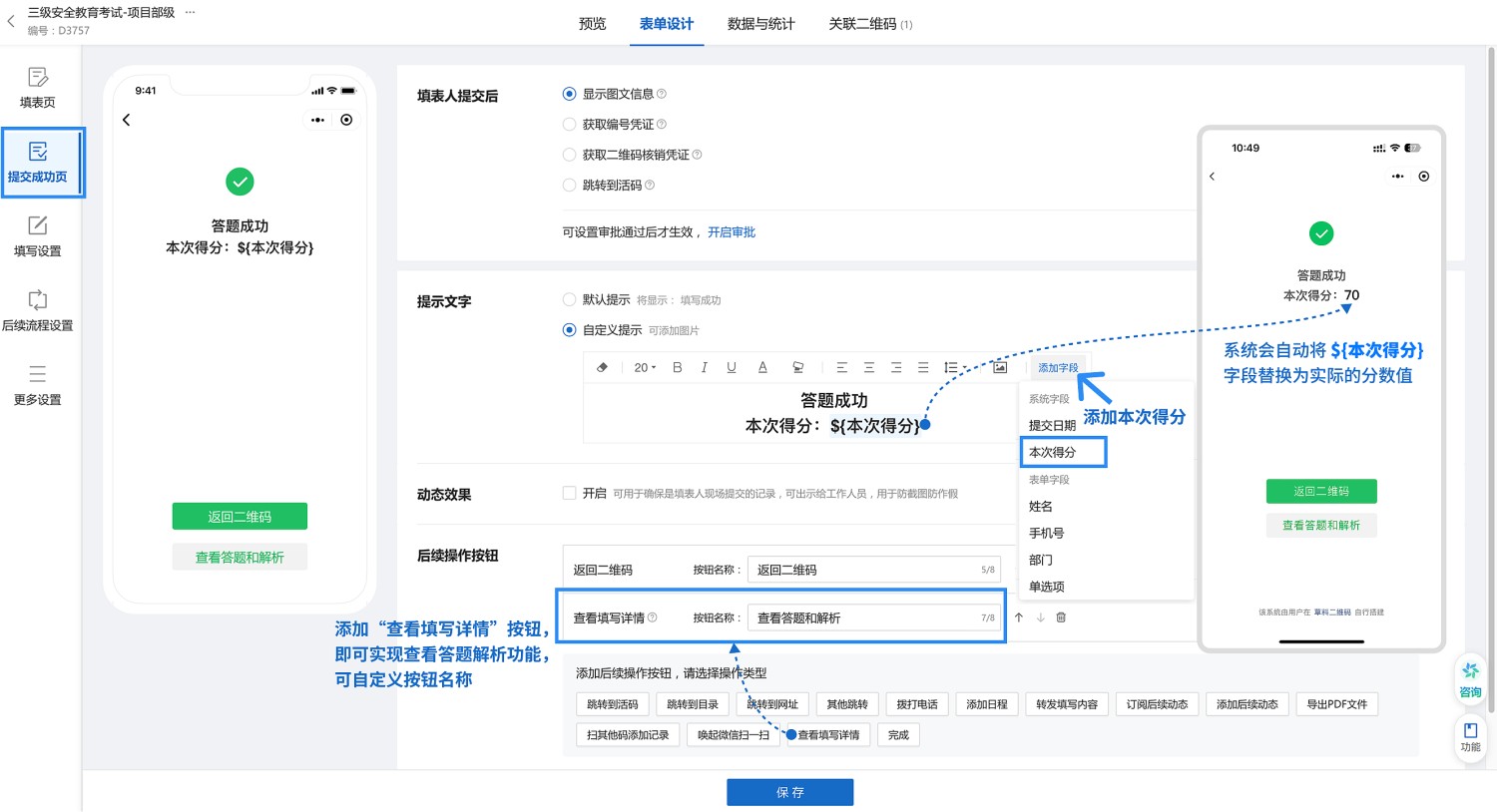1497x812 pixels.
Task: Click the insert image toolbar icon
Action: (x=1000, y=367)
